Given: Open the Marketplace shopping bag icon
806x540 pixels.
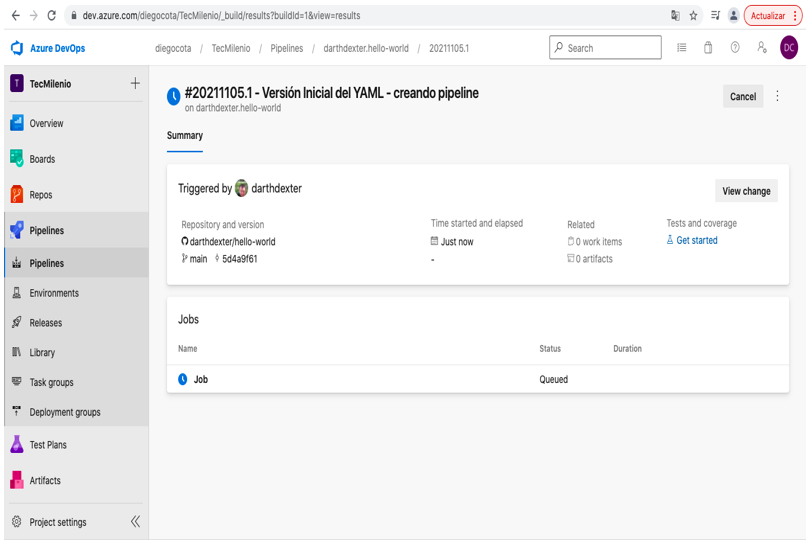Looking at the screenshot, I should point(708,48).
